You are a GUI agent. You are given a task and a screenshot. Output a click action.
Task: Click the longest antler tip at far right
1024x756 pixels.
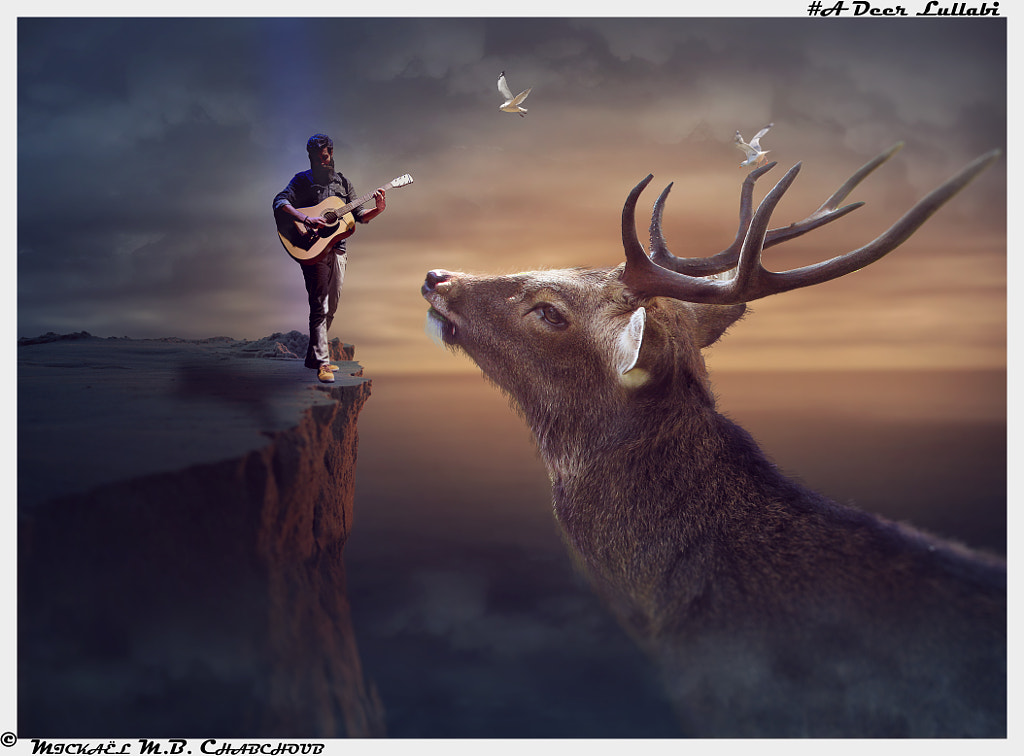990,156
